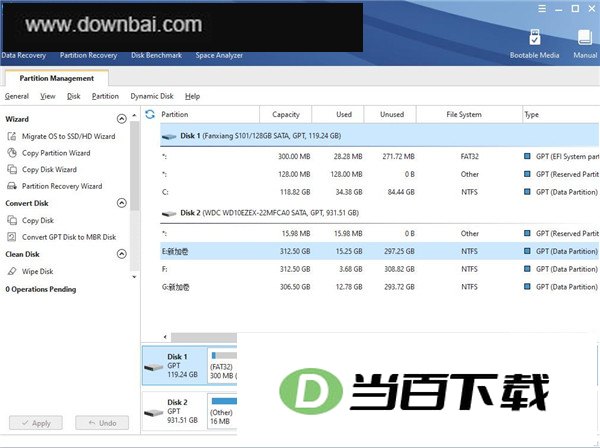Launch Disk Benchmark from top toolbar

[x=157, y=55]
